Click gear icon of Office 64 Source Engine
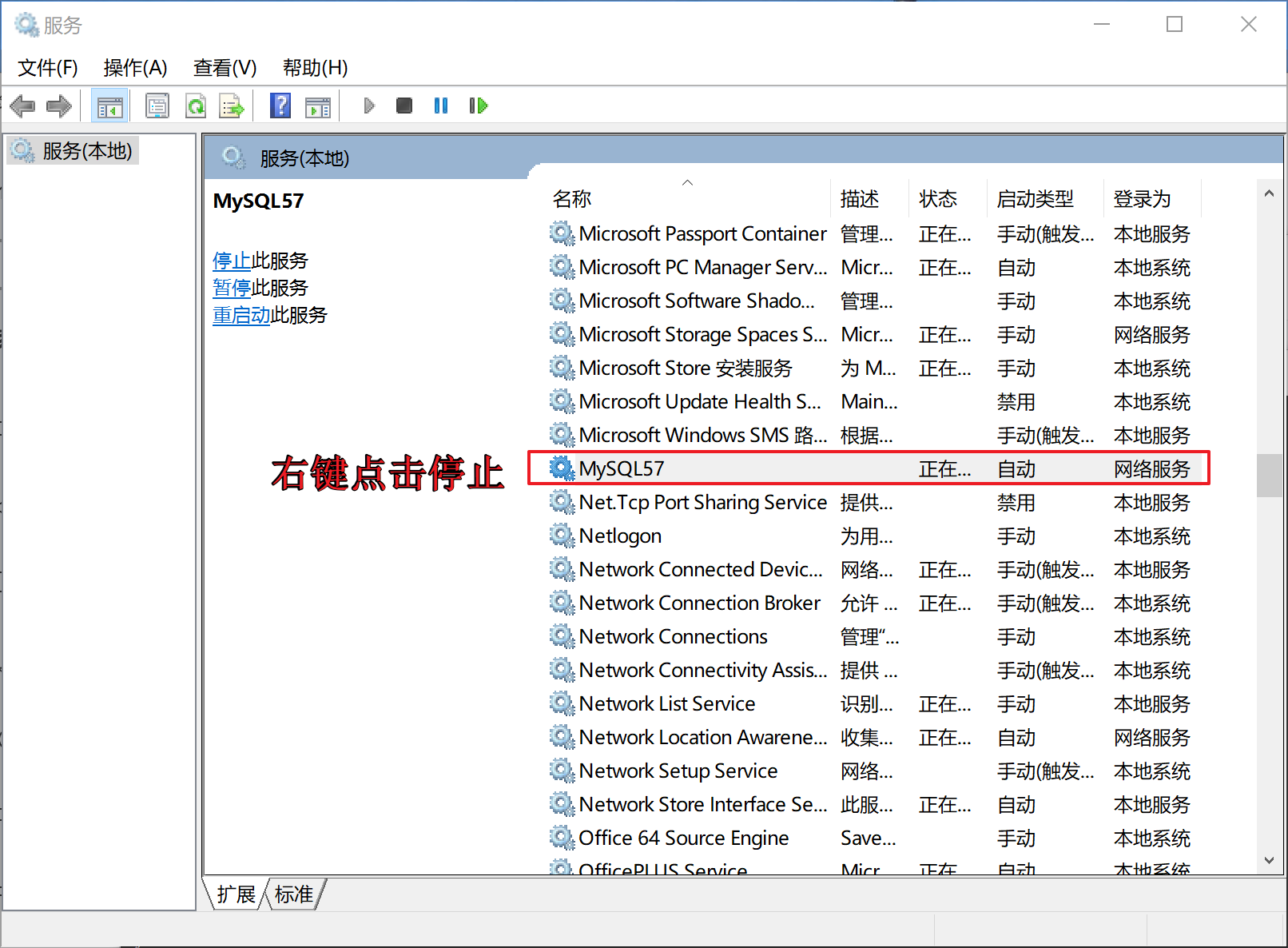 point(562,838)
